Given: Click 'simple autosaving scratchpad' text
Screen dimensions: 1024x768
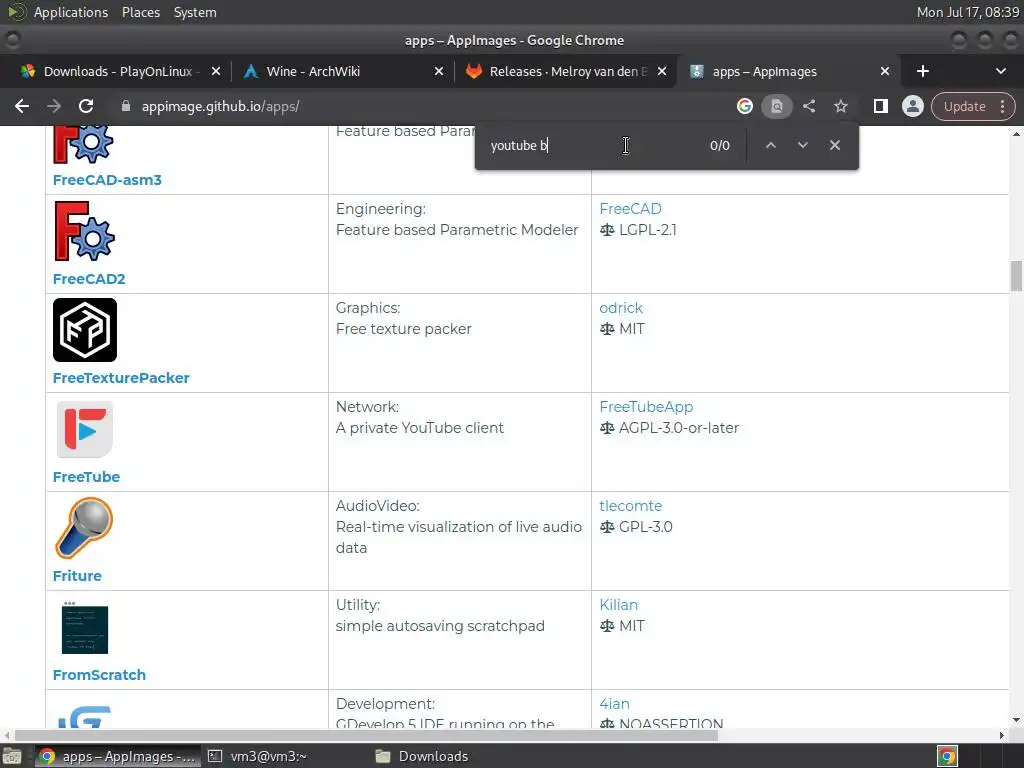Looking at the screenshot, I should pos(440,626).
